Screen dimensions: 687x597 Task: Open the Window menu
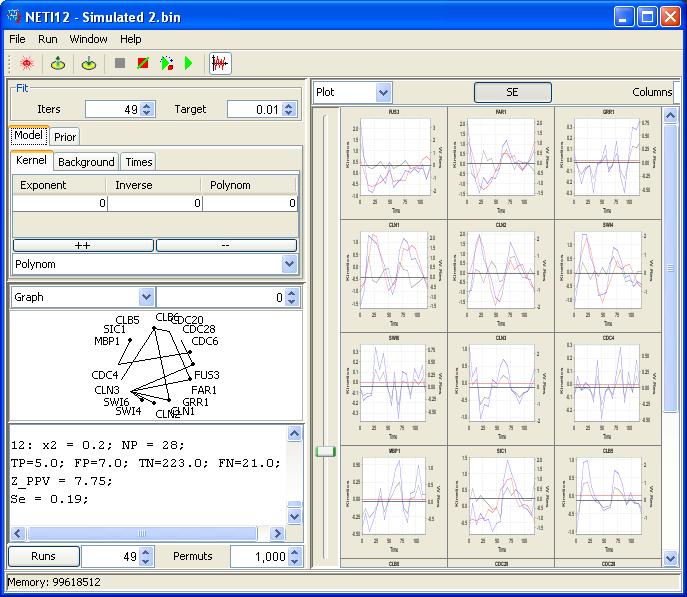89,39
